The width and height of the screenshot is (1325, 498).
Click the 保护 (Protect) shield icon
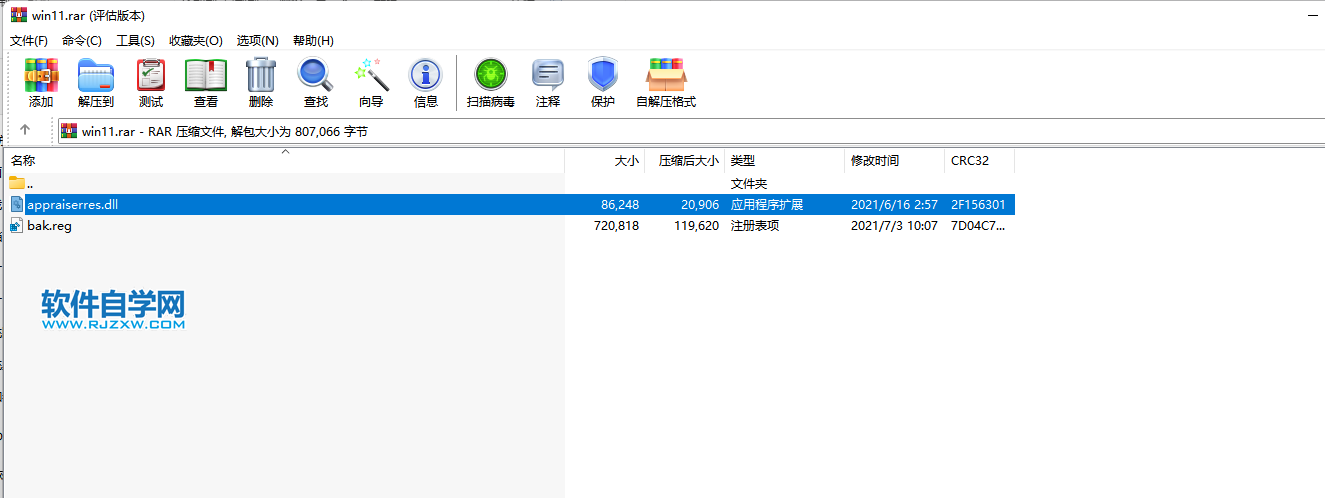(603, 83)
